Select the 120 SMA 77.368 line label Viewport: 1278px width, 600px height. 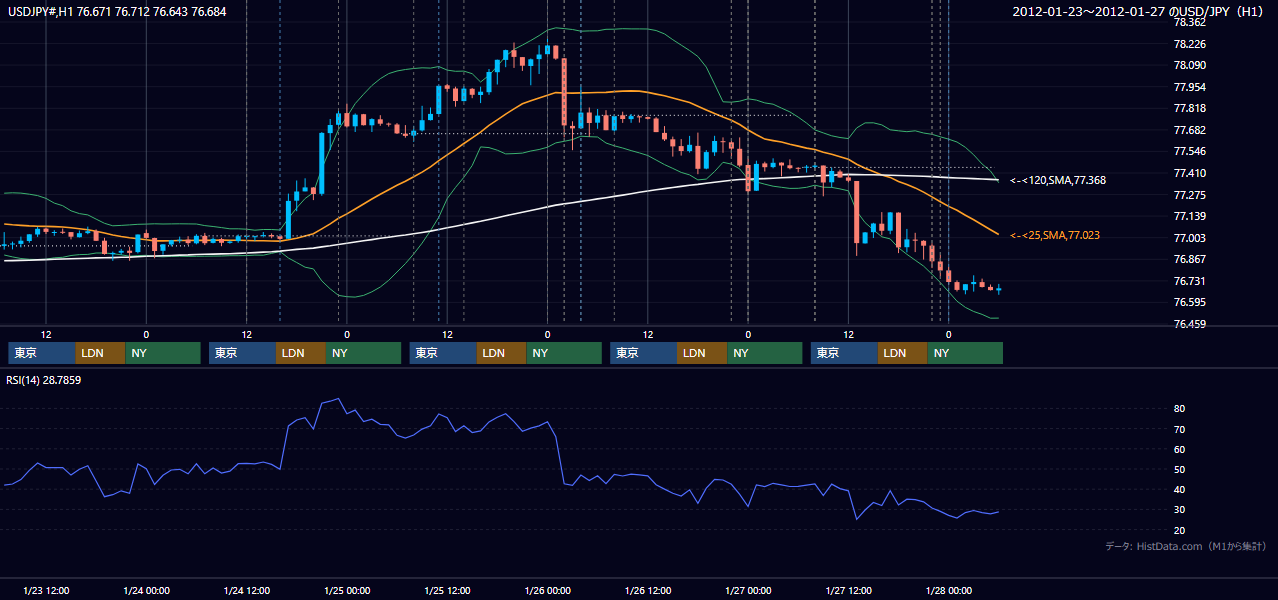1057,181
